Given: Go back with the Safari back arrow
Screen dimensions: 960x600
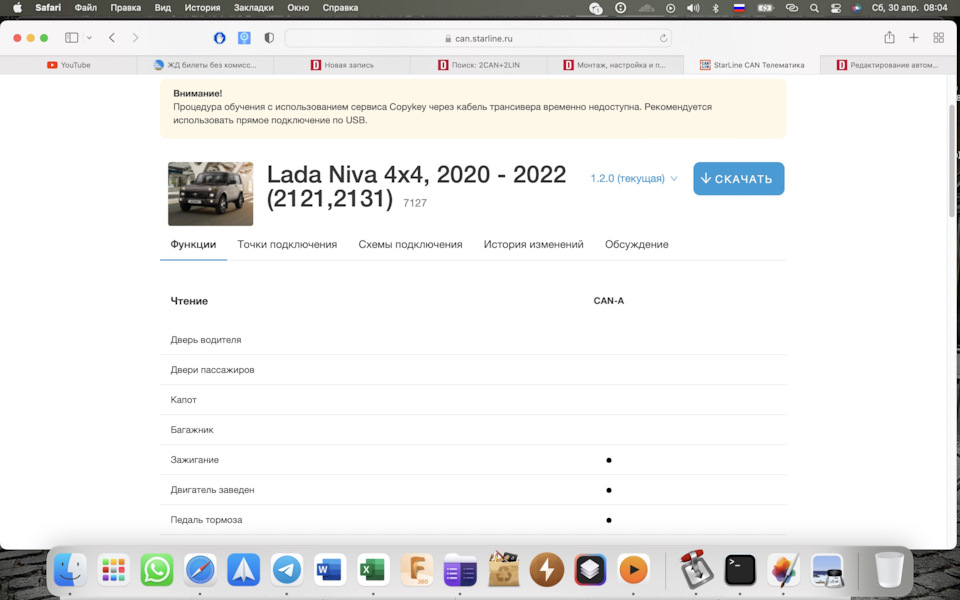Looking at the screenshot, I should pos(111,38).
